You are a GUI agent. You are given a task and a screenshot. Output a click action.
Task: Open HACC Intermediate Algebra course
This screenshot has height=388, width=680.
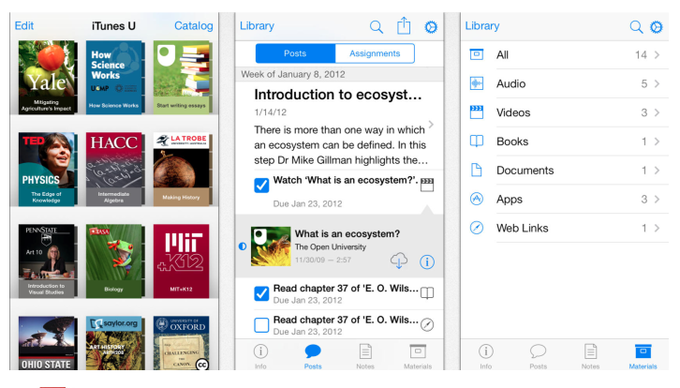[115, 169]
